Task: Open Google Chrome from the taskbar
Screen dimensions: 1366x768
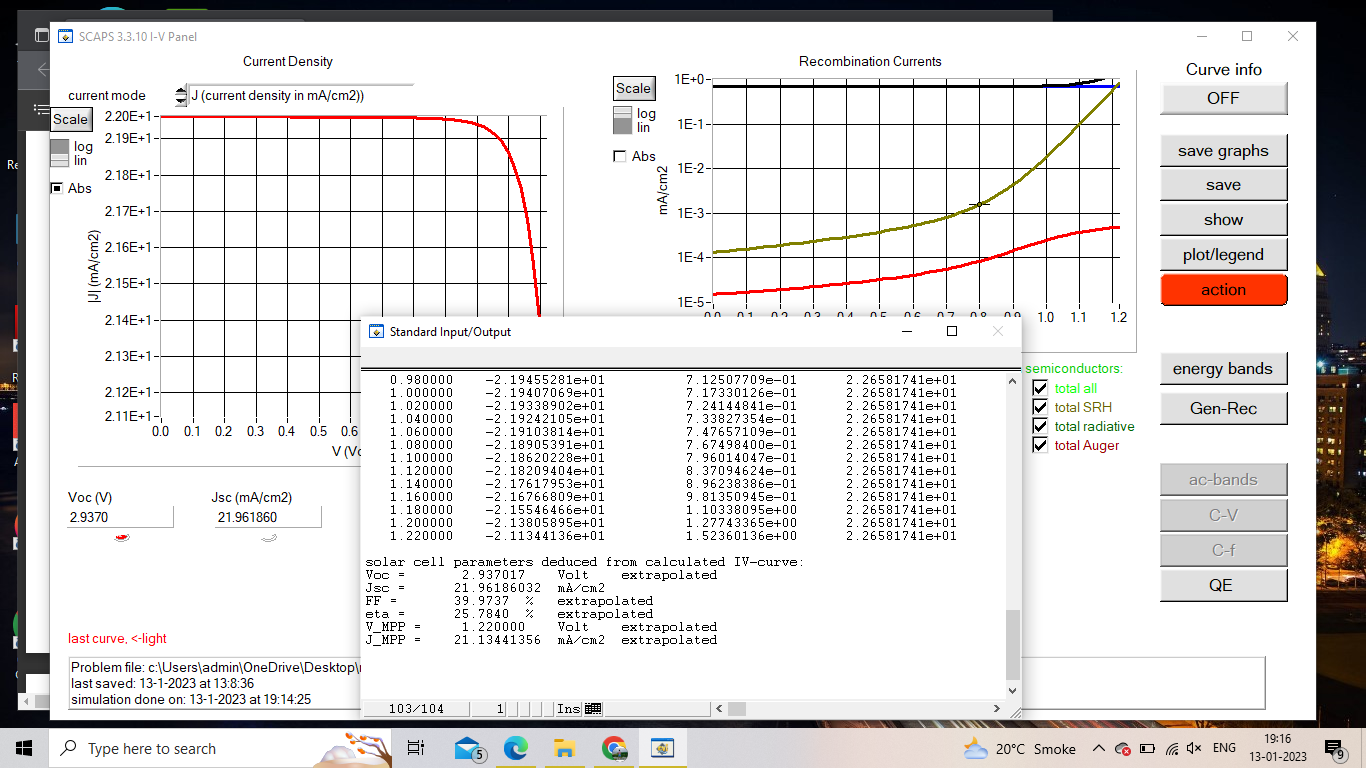Action: (x=614, y=748)
